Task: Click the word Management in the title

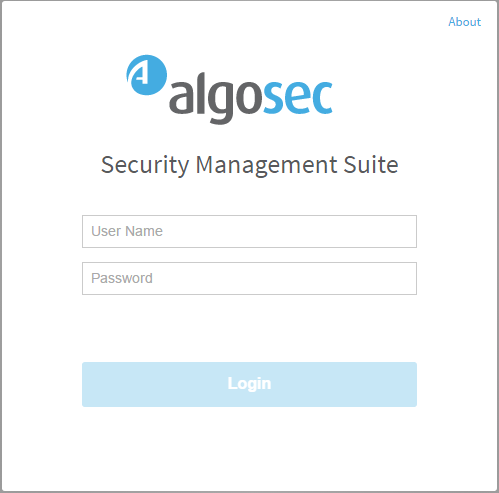Action: point(266,165)
